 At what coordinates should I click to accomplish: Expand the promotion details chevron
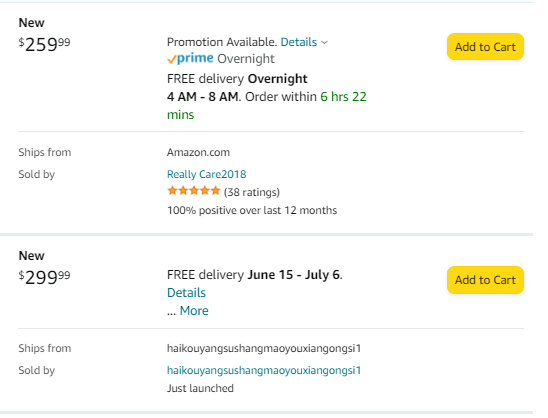pyautogui.click(x=324, y=42)
